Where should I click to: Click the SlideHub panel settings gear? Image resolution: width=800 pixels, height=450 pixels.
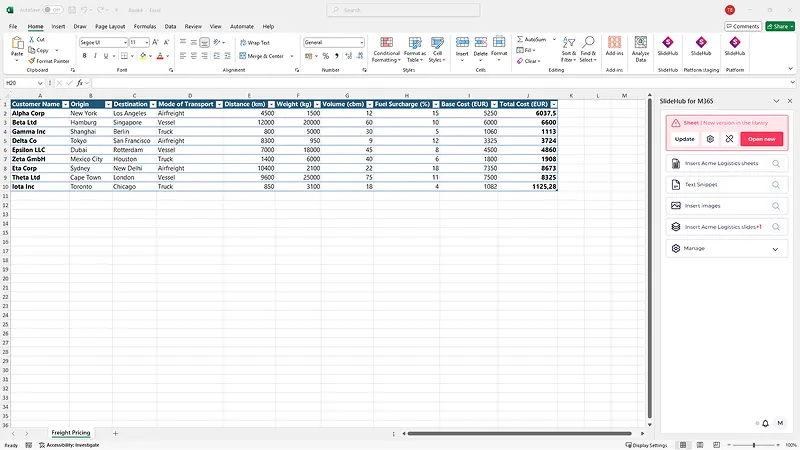click(710, 139)
